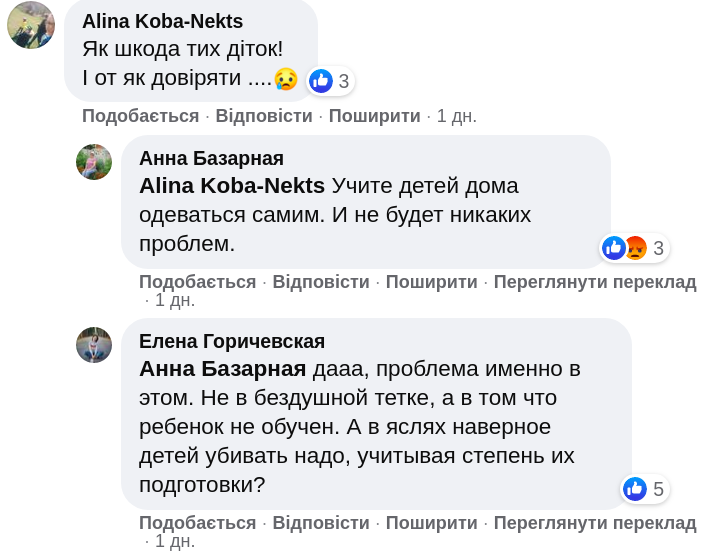Click Alina Koba-Nekts profile avatar
Viewport: 724px width, 555px height.
(31, 26)
